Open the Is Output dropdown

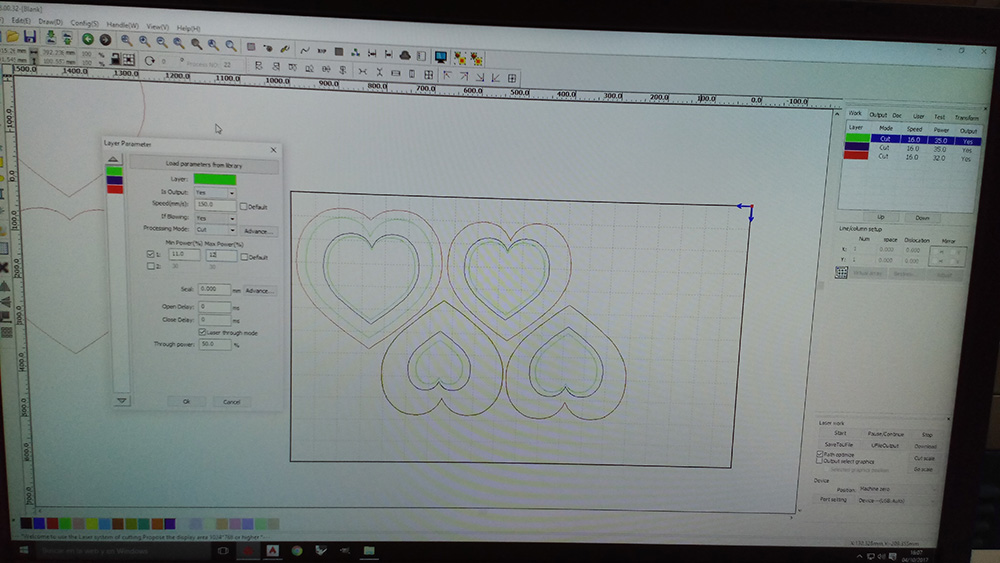(215, 193)
